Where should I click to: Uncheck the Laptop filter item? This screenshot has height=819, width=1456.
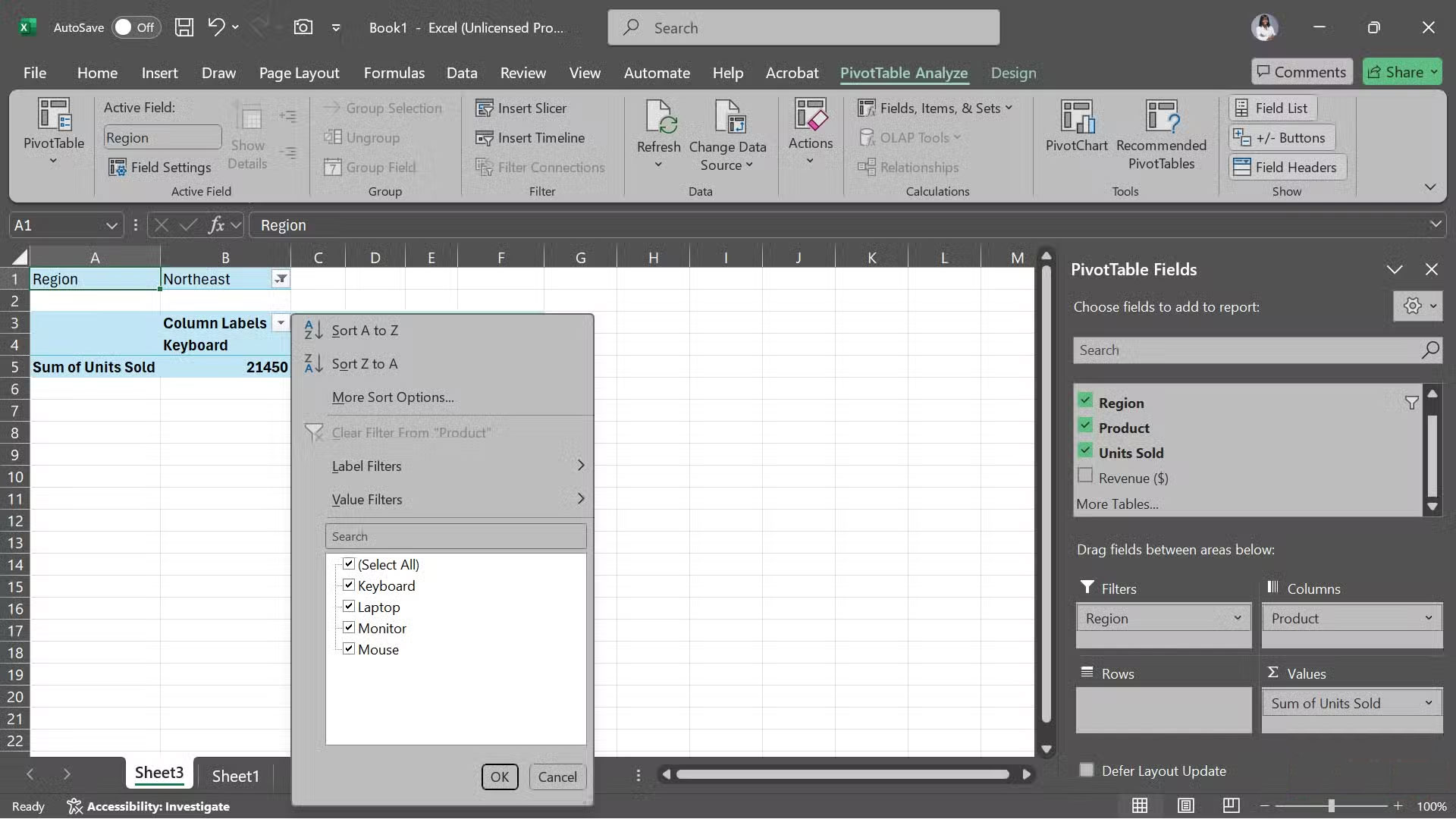pos(348,606)
